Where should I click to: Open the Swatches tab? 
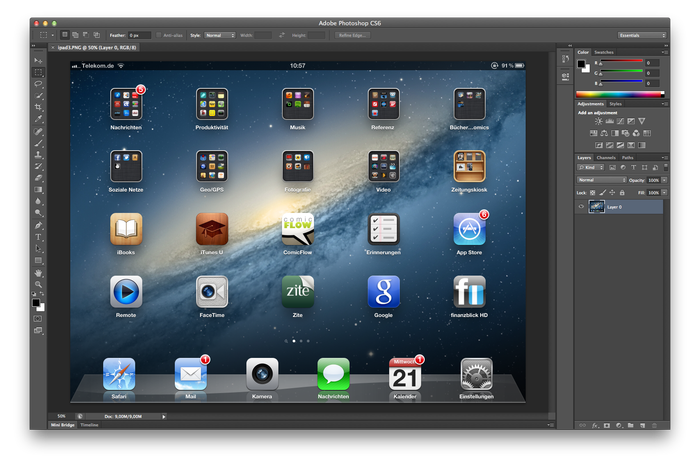(605, 52)
